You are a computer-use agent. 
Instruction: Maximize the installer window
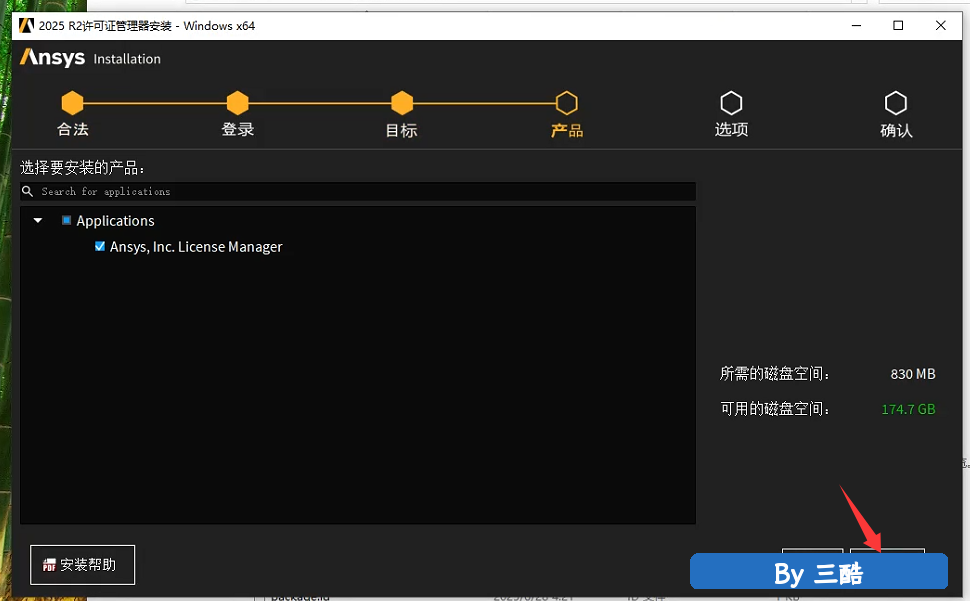point(898,25)
